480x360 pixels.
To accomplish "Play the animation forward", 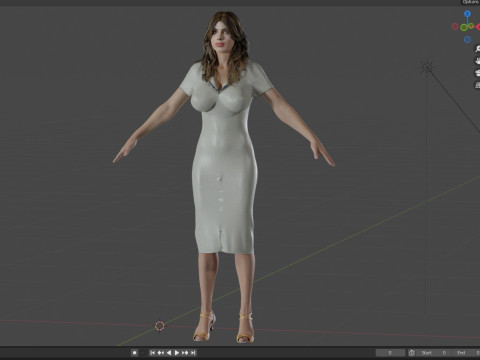I will click(177, 352).
